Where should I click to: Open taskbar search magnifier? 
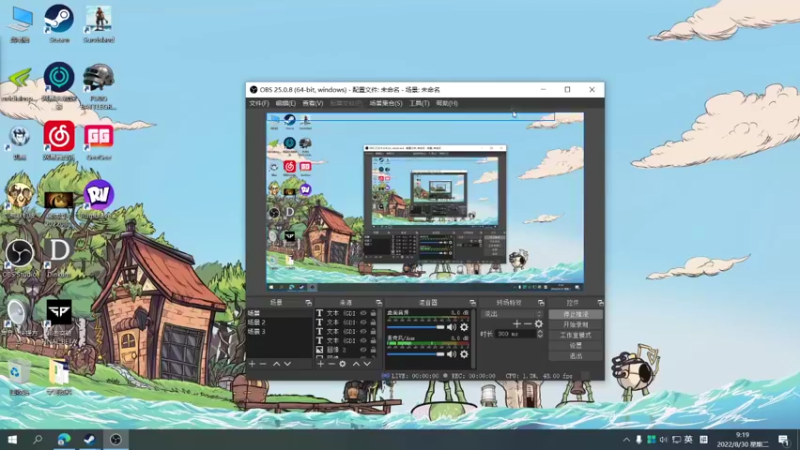tap(37, 439)
